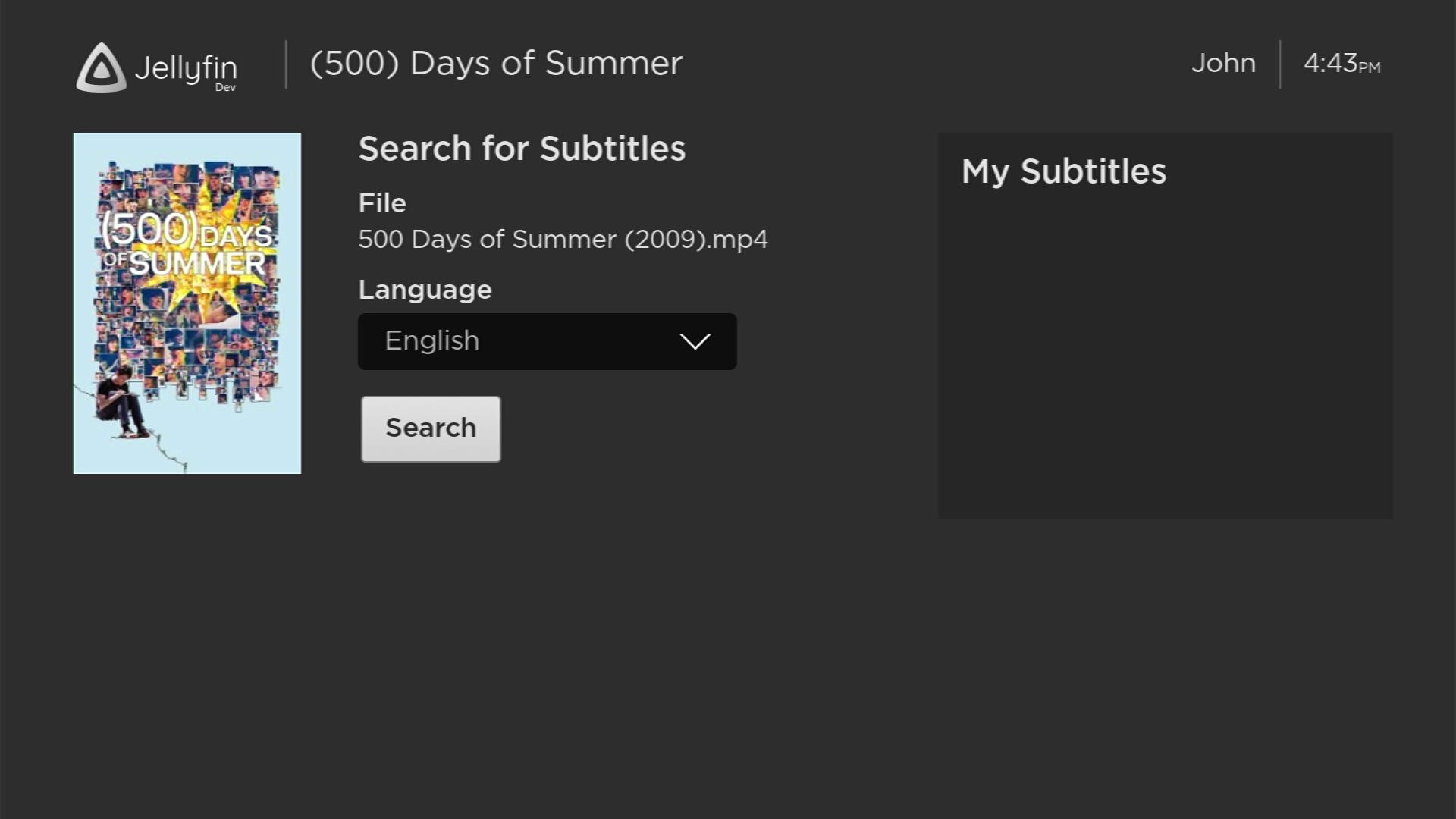Click the divider beside the Jellyfin logo
This screenshot has width=1456, height=819.
point(286,64)
